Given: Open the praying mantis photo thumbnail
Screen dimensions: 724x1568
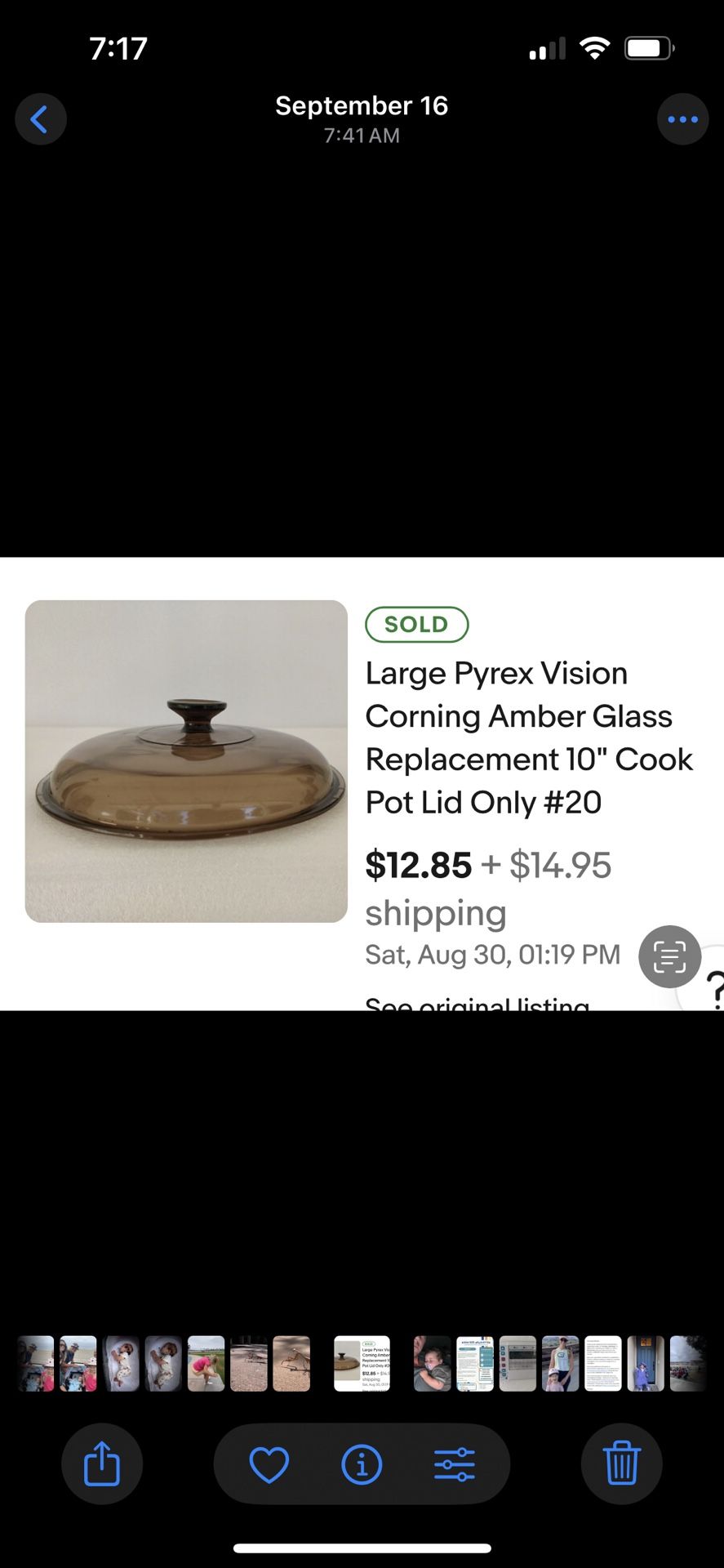Looking at the screenshot, I should point(291,1363).
